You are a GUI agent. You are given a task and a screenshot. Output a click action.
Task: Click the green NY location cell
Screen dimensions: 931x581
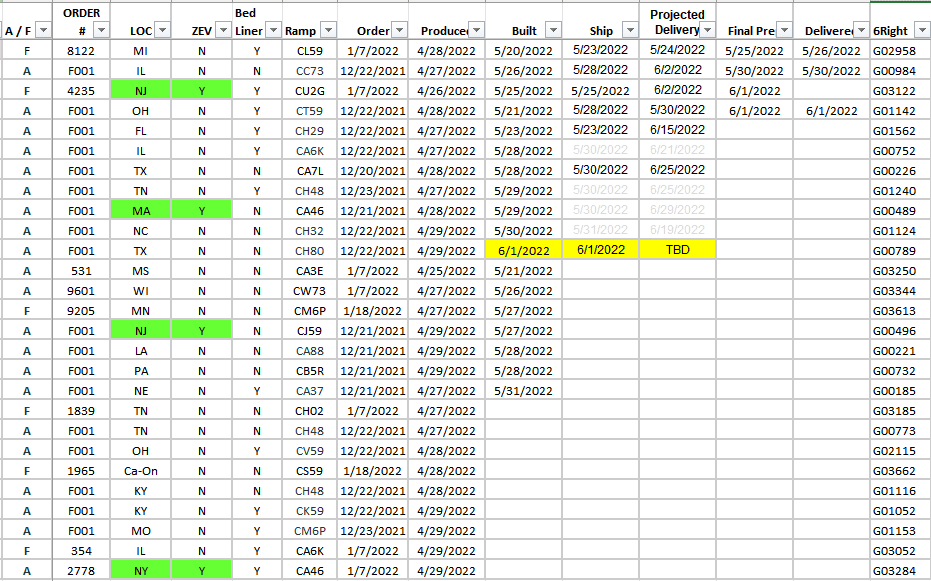pyautogui.click(x=140, y=571)
